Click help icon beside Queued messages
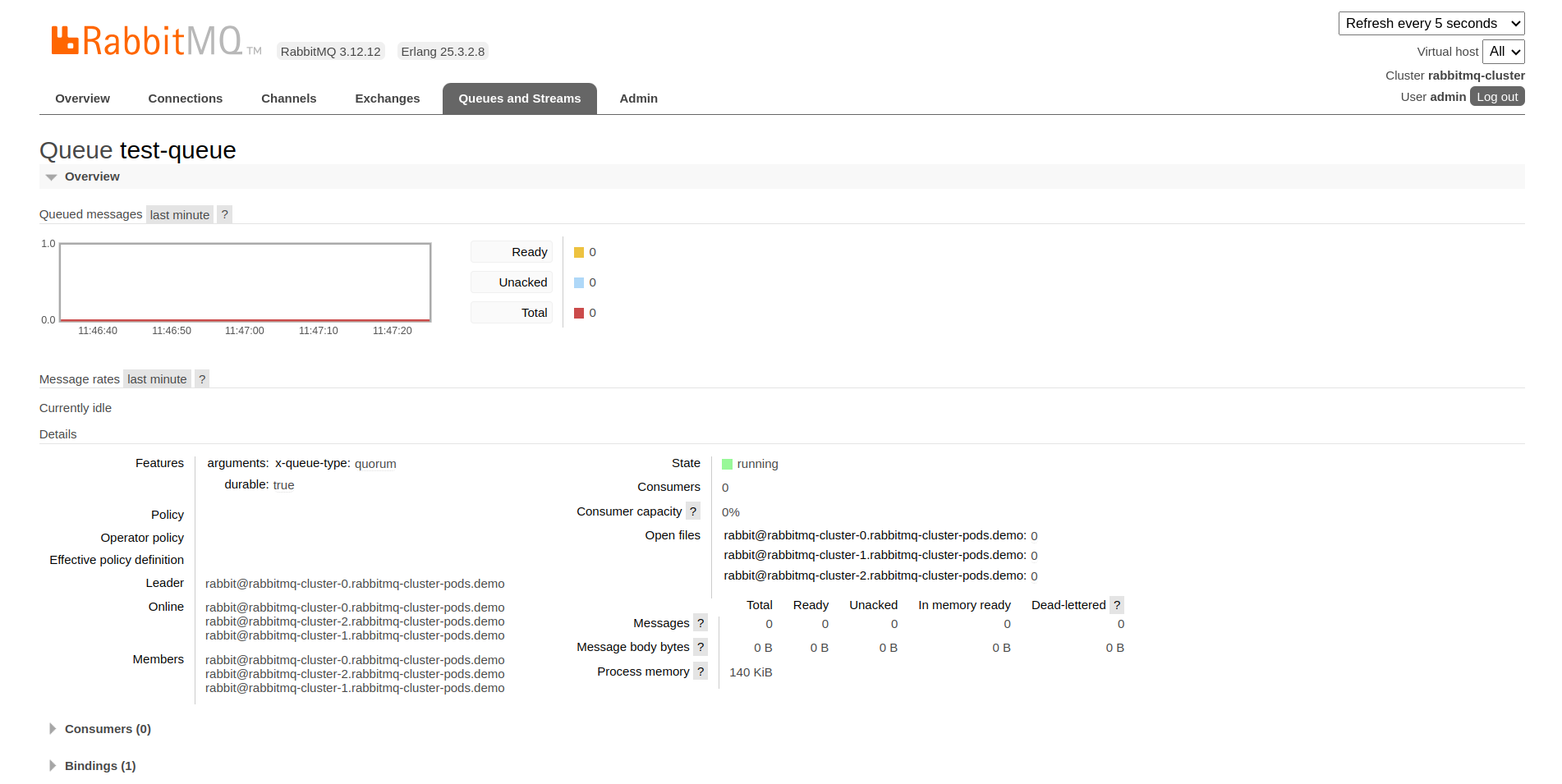Viewport: 1562px width, 784px height. (224, 214)
